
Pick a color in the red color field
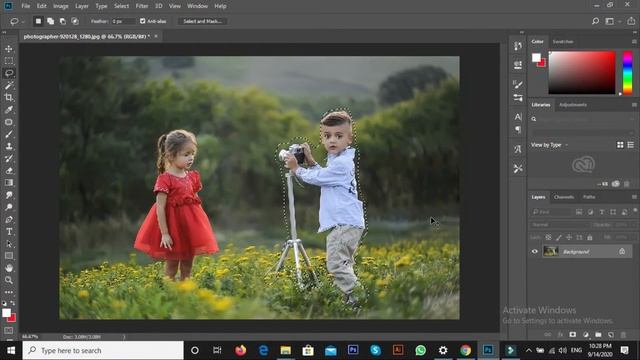point(582,73)
